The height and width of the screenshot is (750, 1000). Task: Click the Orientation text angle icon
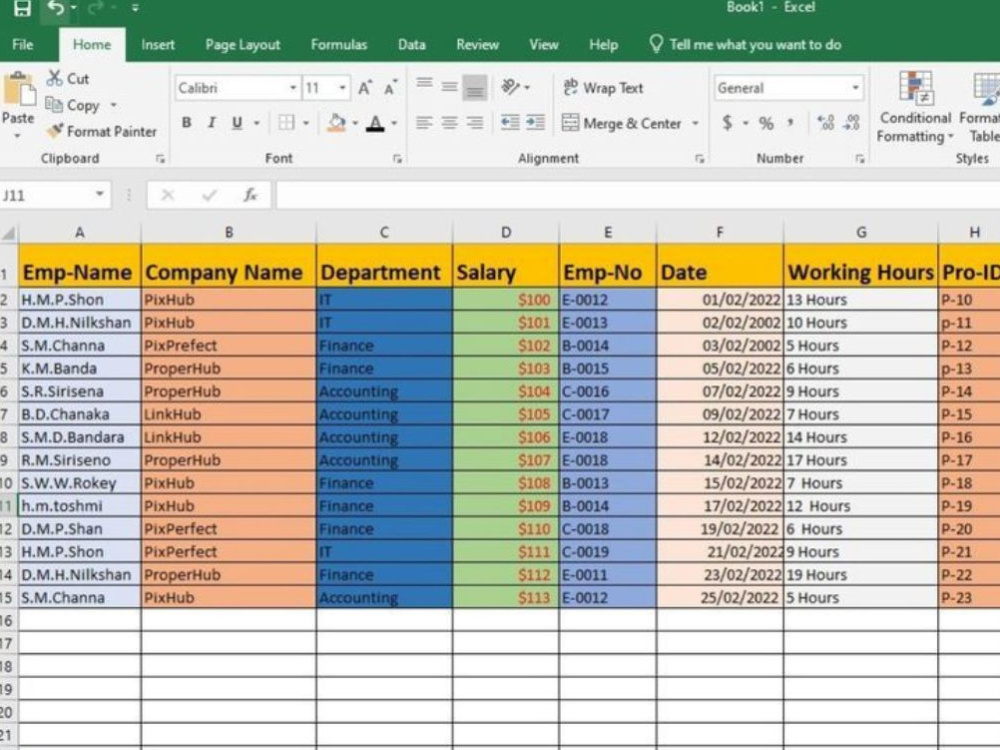pyautogui.click(x=510, y=87)
